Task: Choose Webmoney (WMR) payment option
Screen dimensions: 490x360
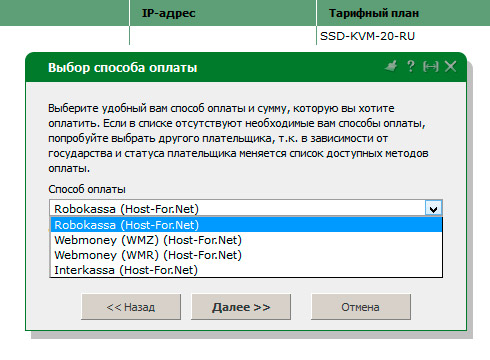Action: click(x=246, y=255)
